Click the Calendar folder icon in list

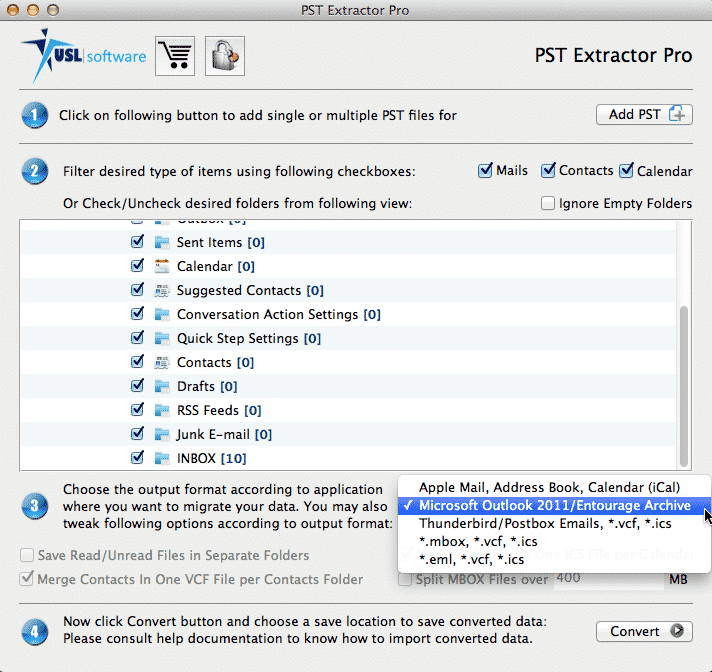click(162, 266)
